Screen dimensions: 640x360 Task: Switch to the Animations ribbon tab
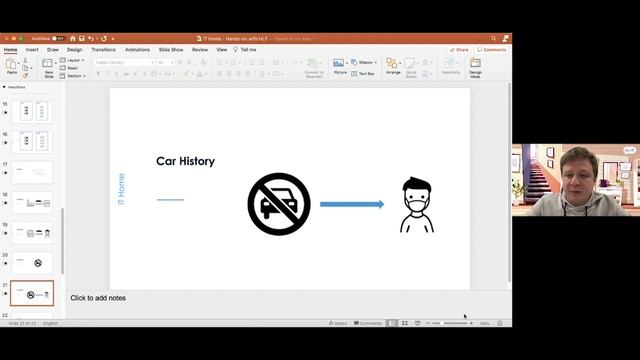click(137, 49)
